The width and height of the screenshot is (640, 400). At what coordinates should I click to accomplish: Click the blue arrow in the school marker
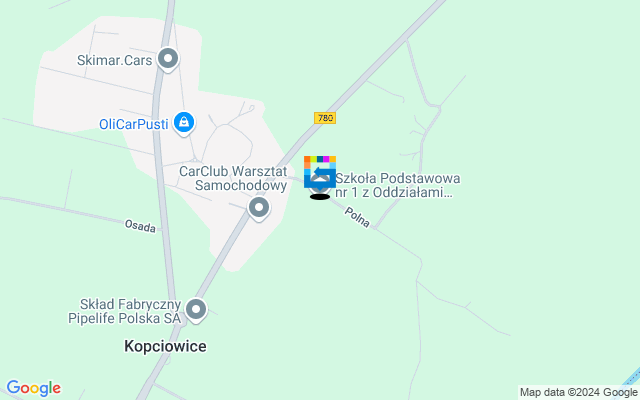[x=322, y=172]
